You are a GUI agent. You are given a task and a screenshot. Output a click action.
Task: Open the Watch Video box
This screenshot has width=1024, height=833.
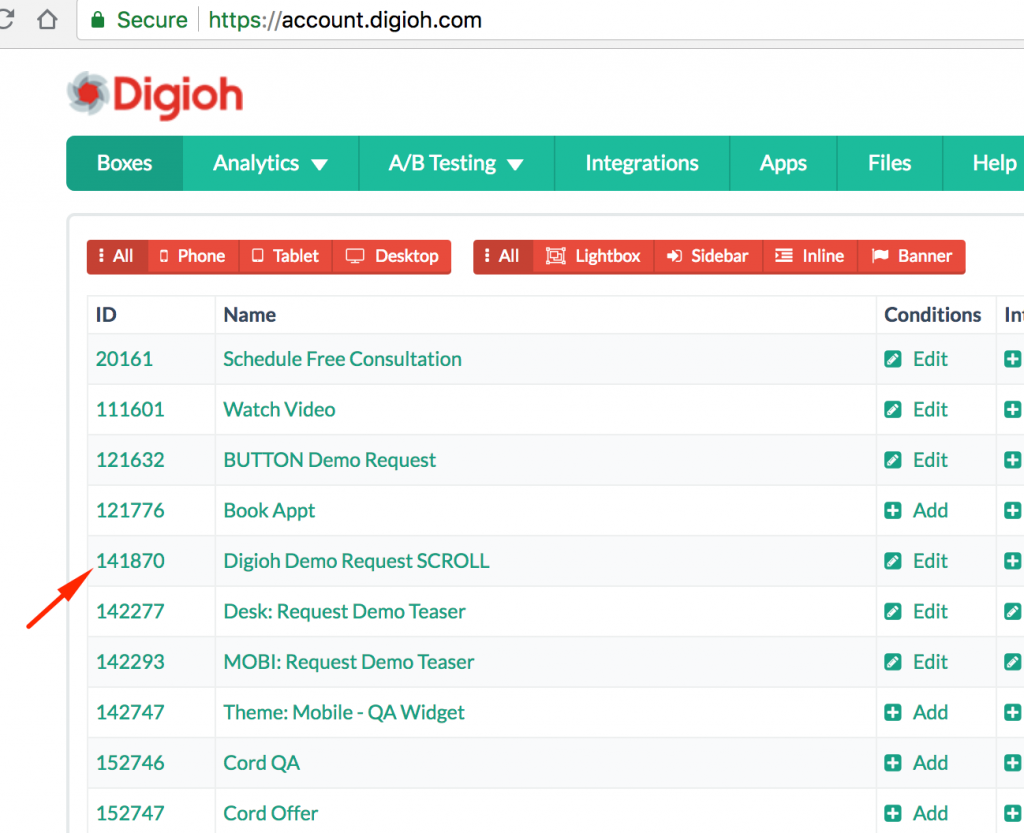pyautogui.click(x=280, y=409)
